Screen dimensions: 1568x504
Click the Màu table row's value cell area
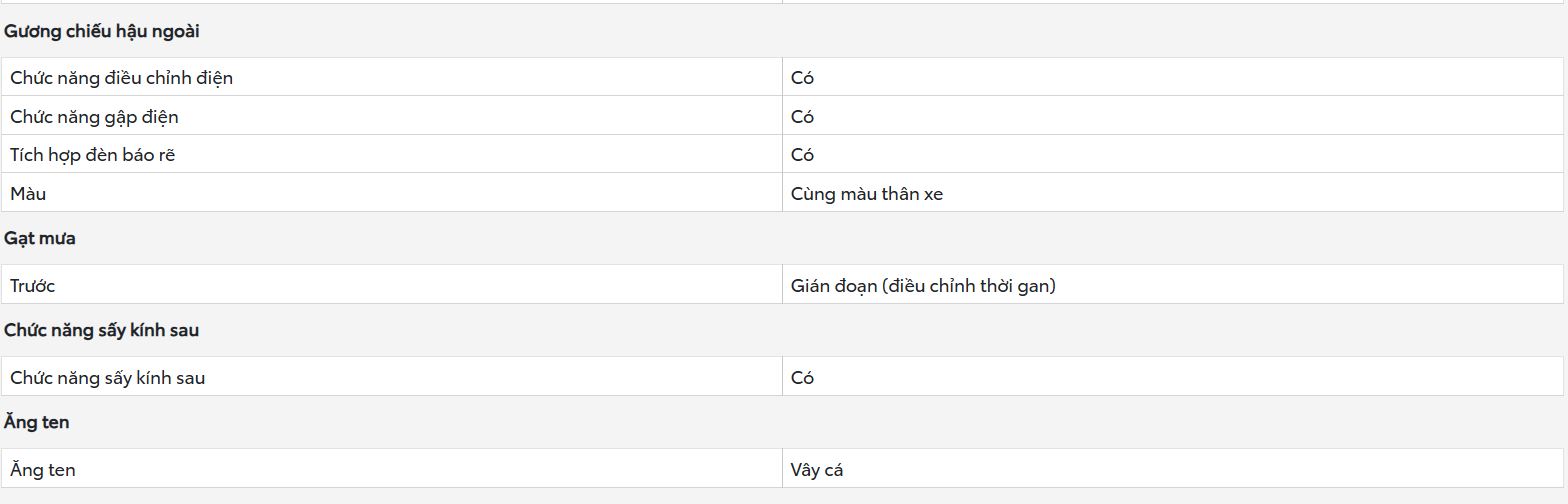tap(1172, 193)
